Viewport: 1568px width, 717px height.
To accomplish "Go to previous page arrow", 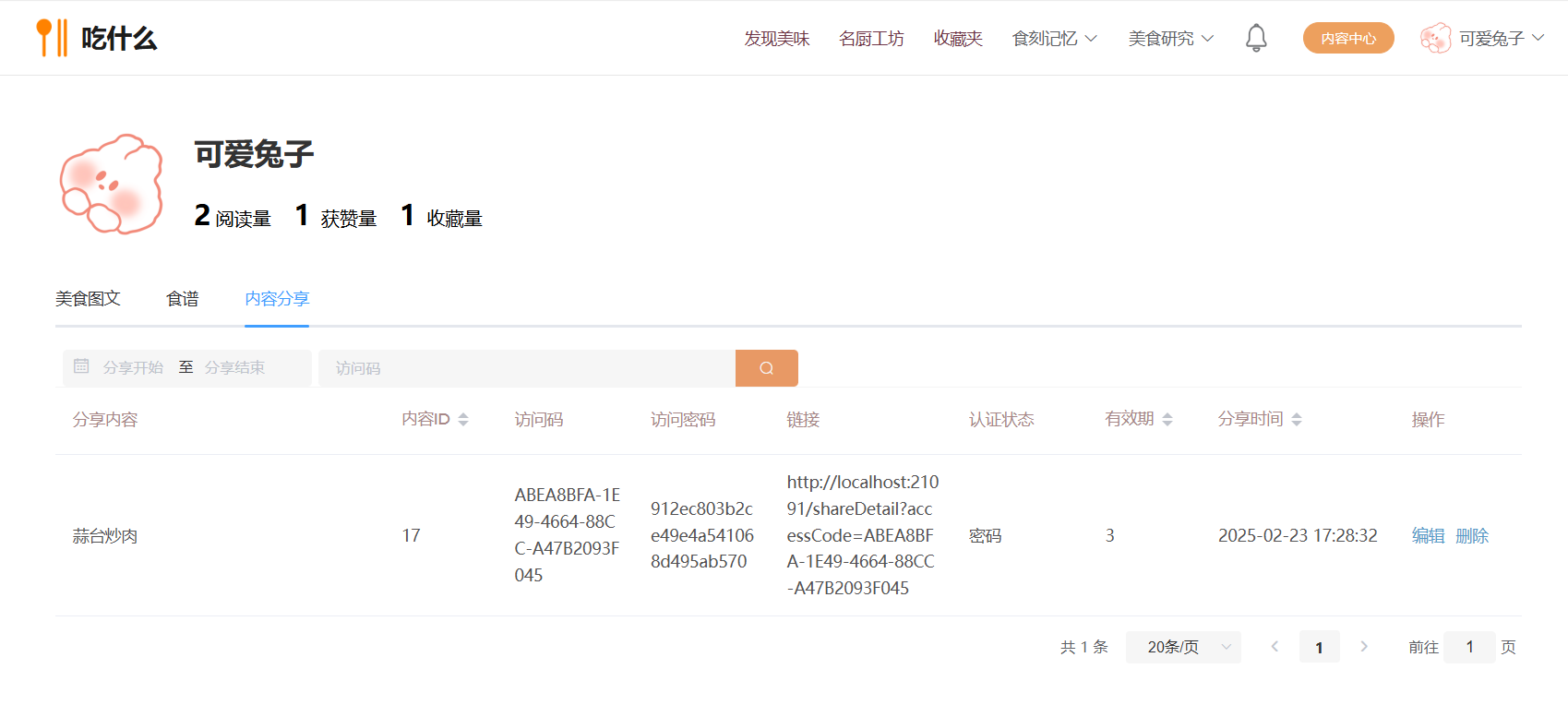I will point(1275,647).
